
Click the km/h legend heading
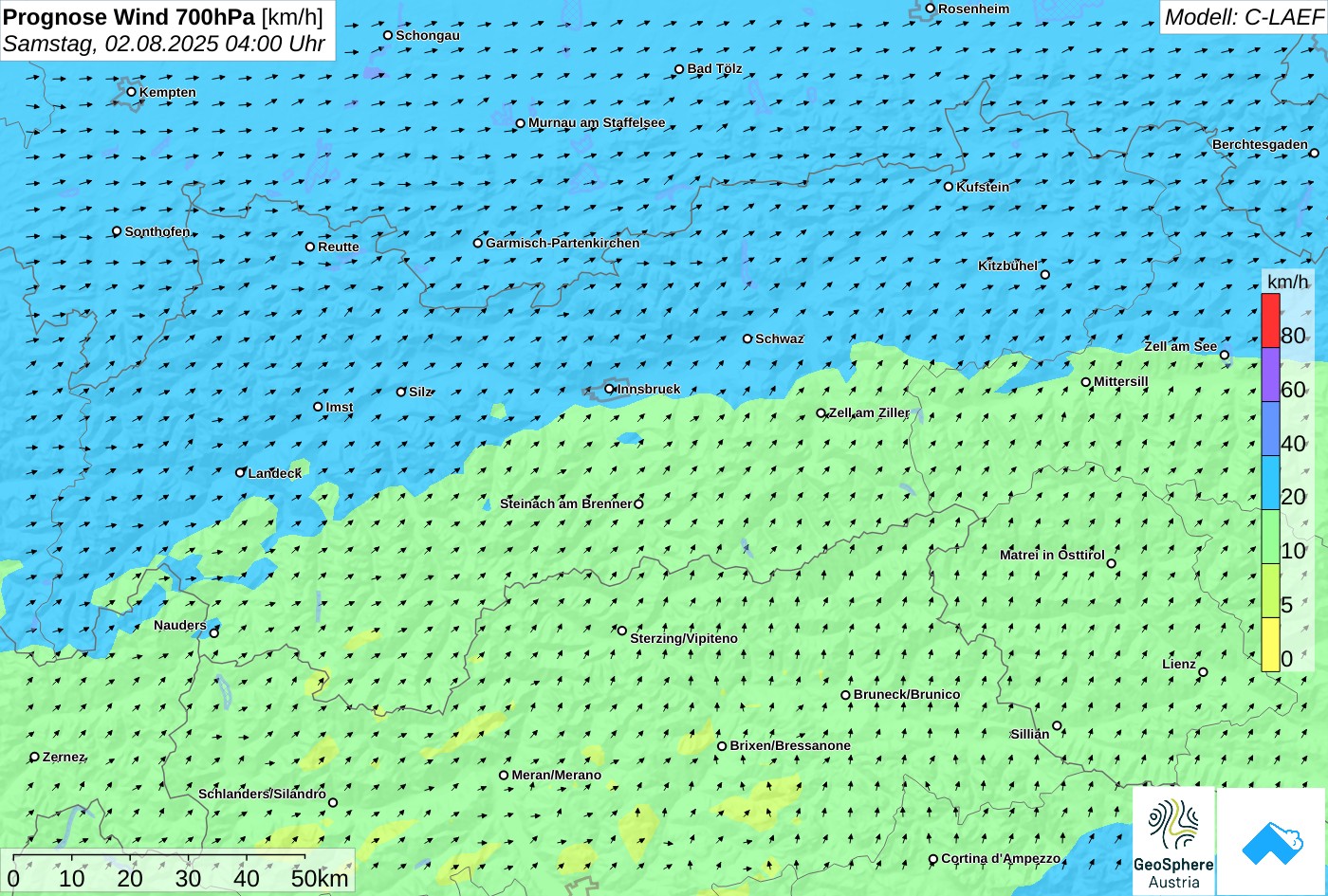[1287, 282]
